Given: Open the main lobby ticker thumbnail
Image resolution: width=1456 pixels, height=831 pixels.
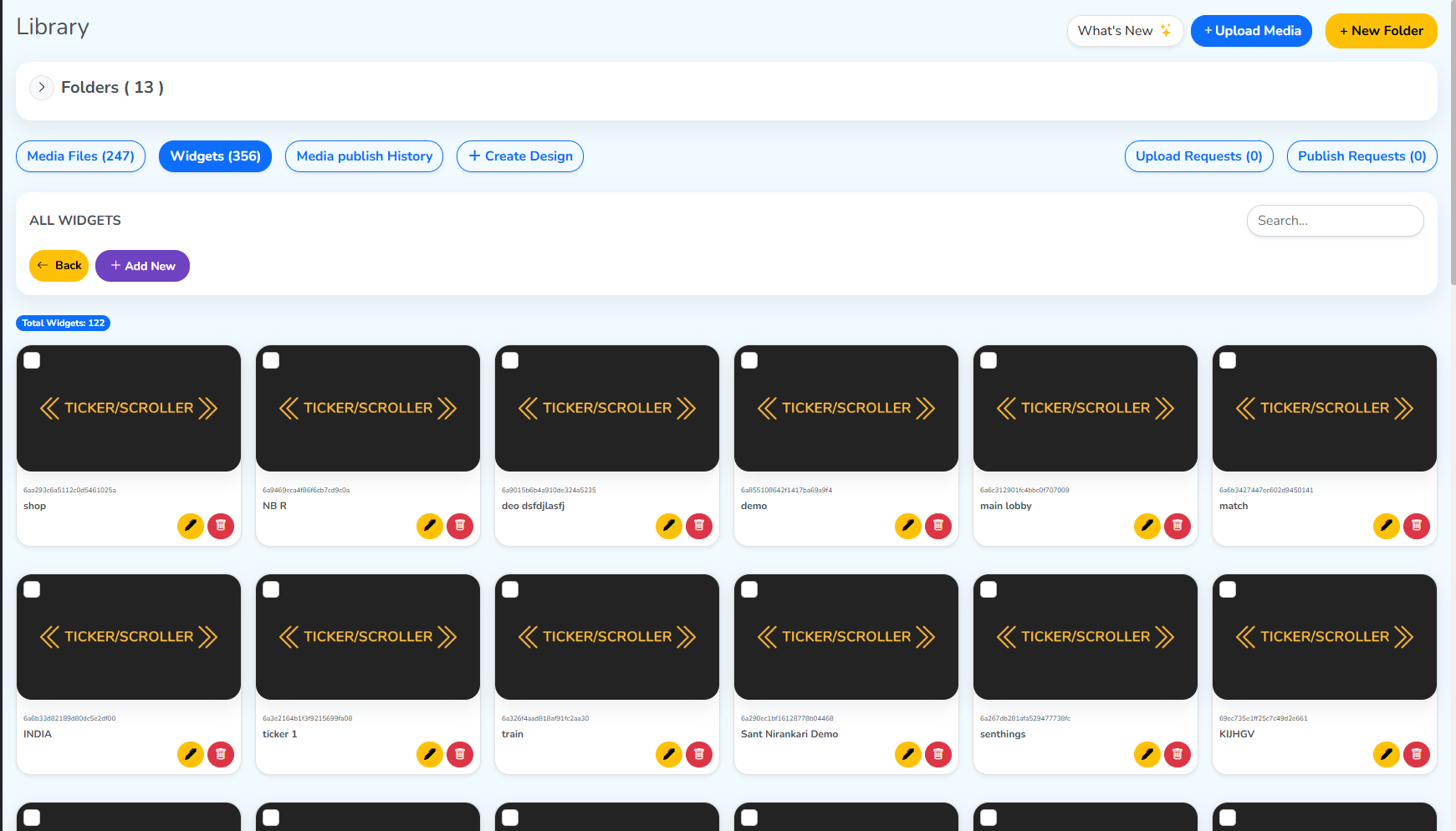Looking at the screenshot, I should point(1086,408).
